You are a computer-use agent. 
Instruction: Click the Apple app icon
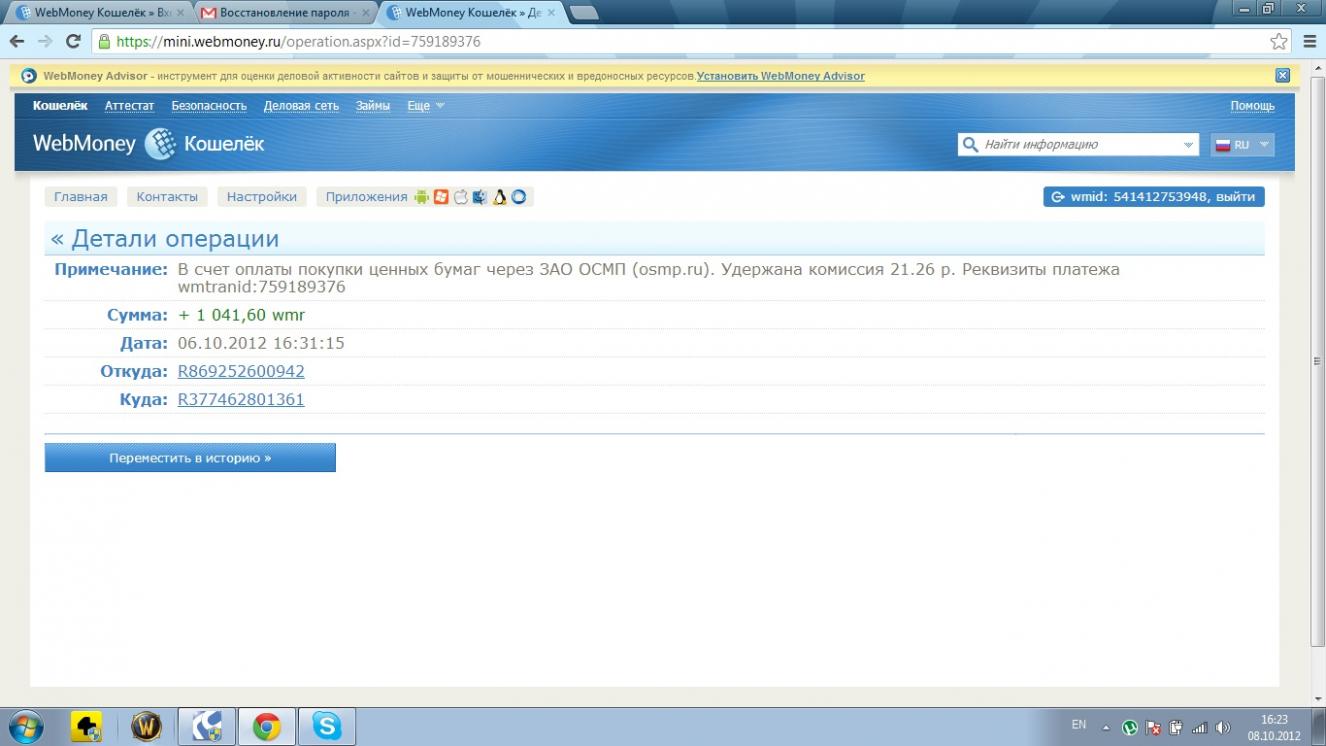pos(461,197)
